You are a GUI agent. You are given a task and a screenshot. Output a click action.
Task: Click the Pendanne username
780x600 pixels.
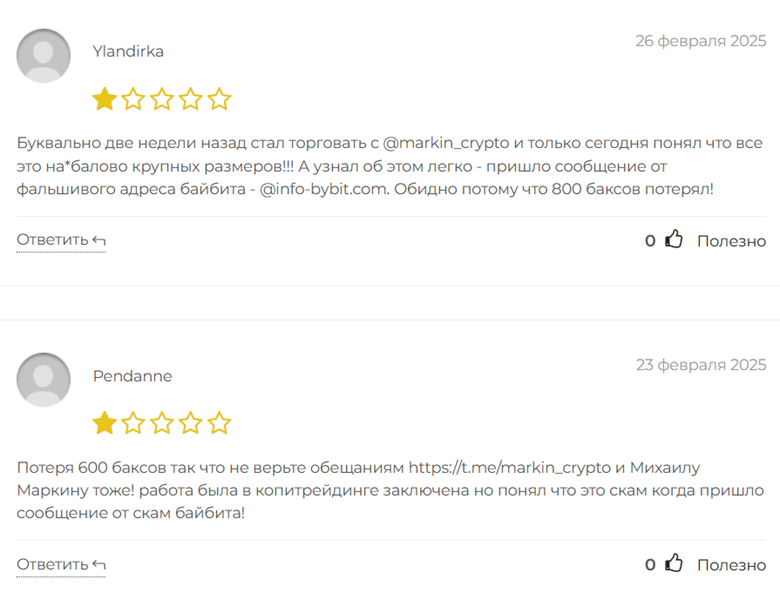pos(132,376)
